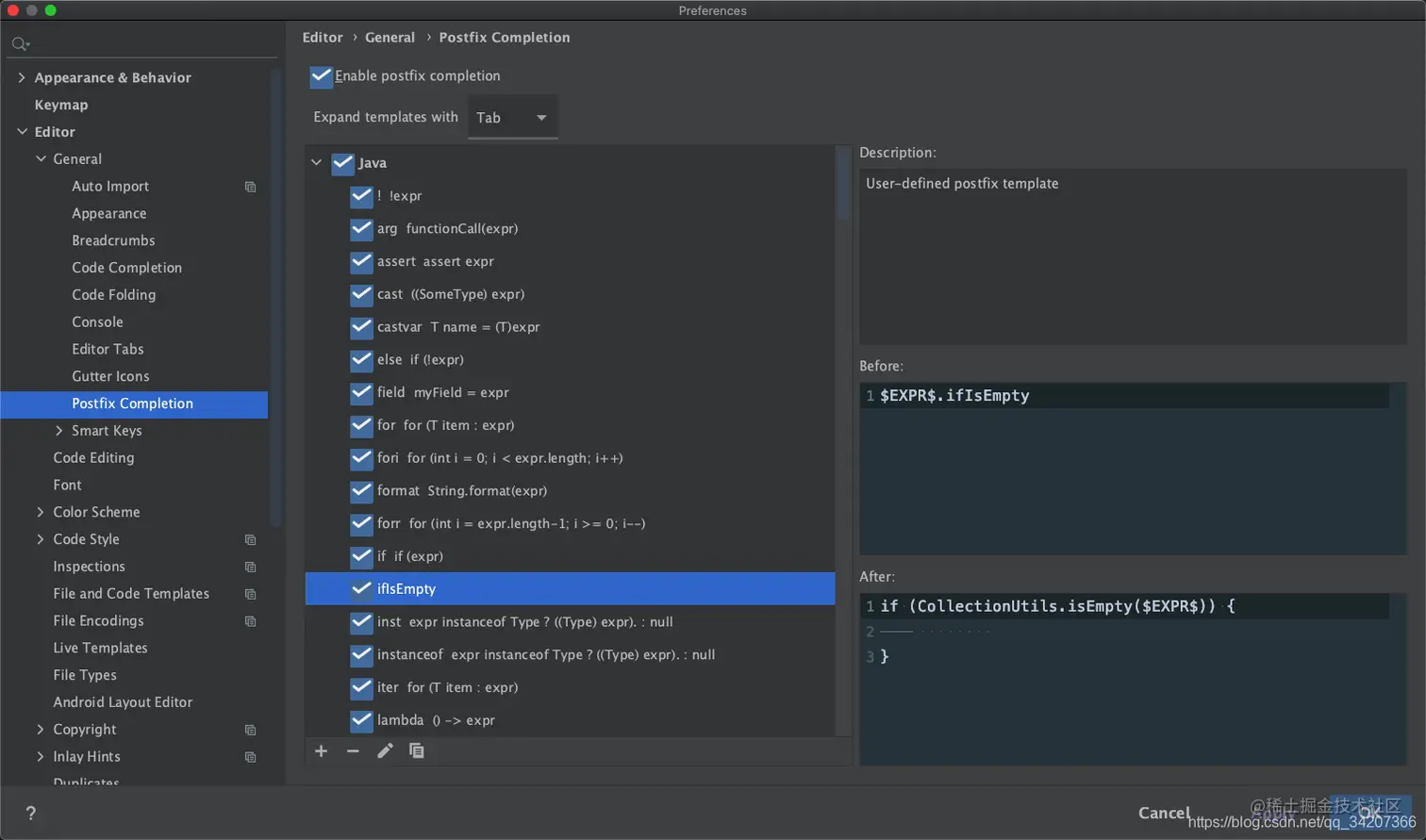Add a new postfix template with plus icon
The width and height of the screenshot is (1426, 840).
click(x=321, y=750)
